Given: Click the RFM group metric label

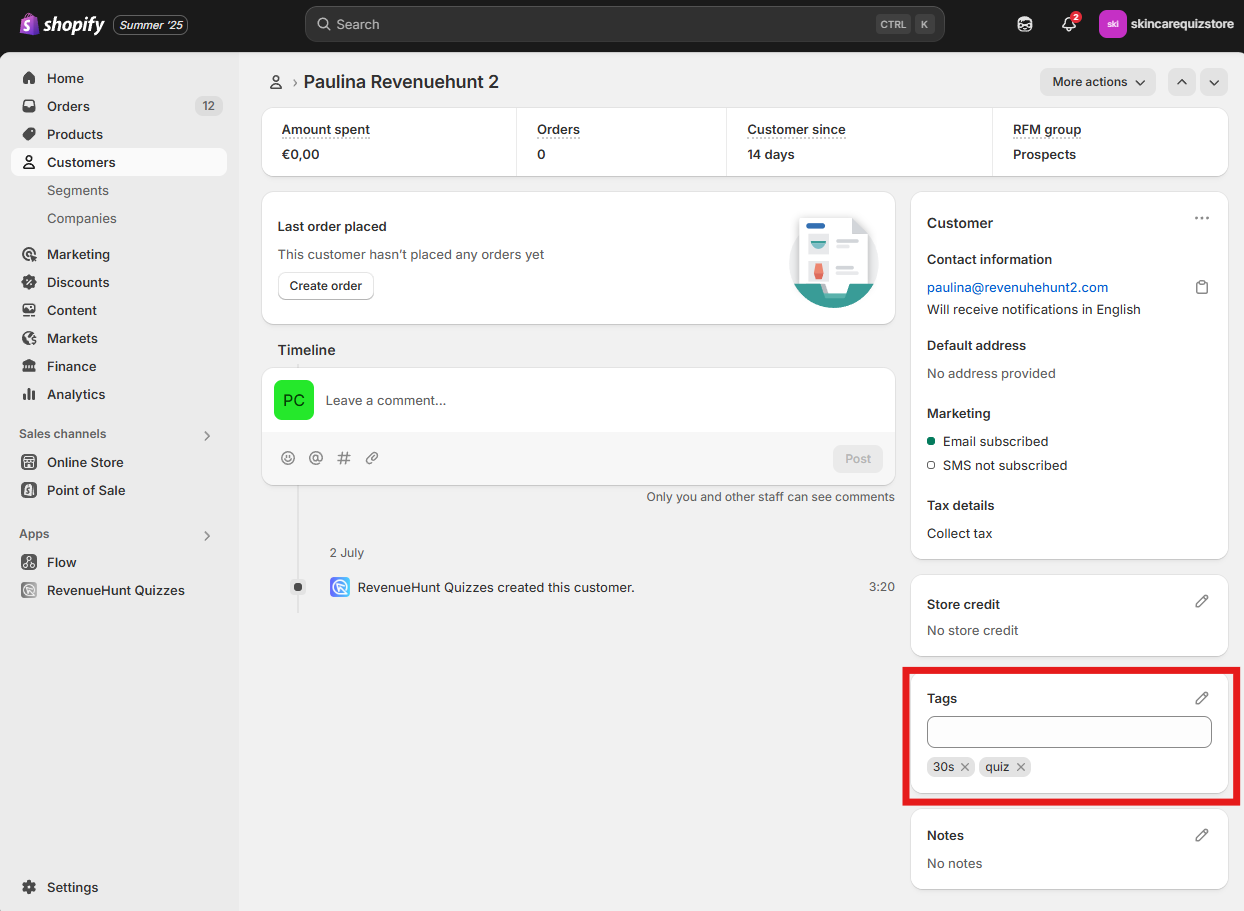Looking at the screenshot, I should pyautogui.click(x=1047, y=130).
